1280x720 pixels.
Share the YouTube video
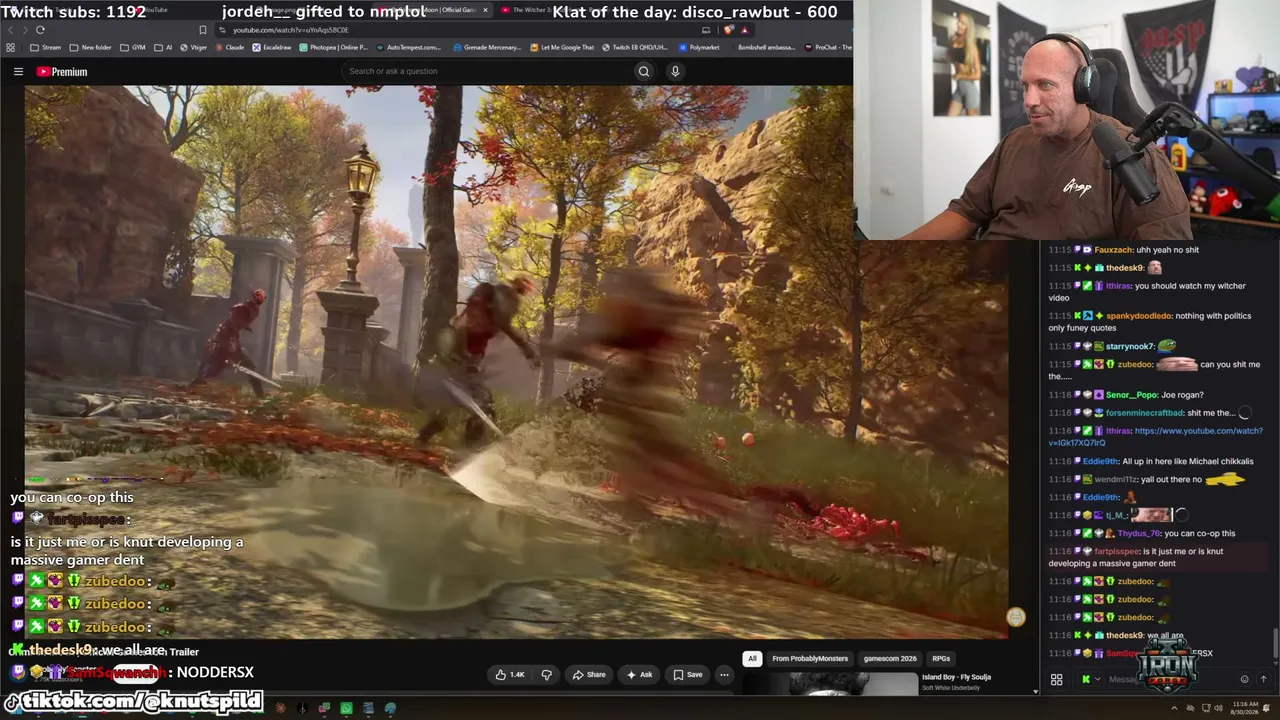pos(588,675)
